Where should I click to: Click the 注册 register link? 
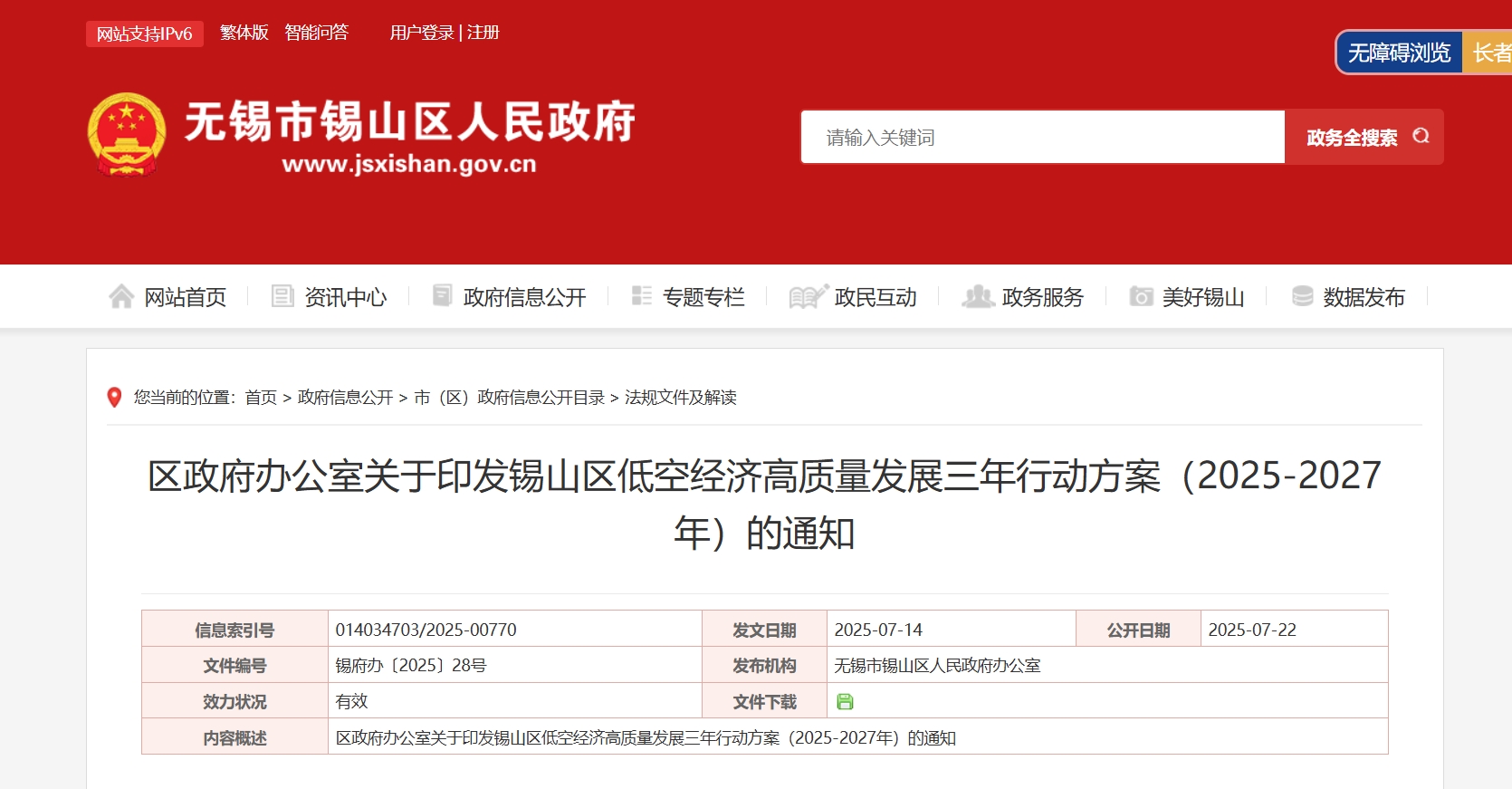tap(483, 33)
